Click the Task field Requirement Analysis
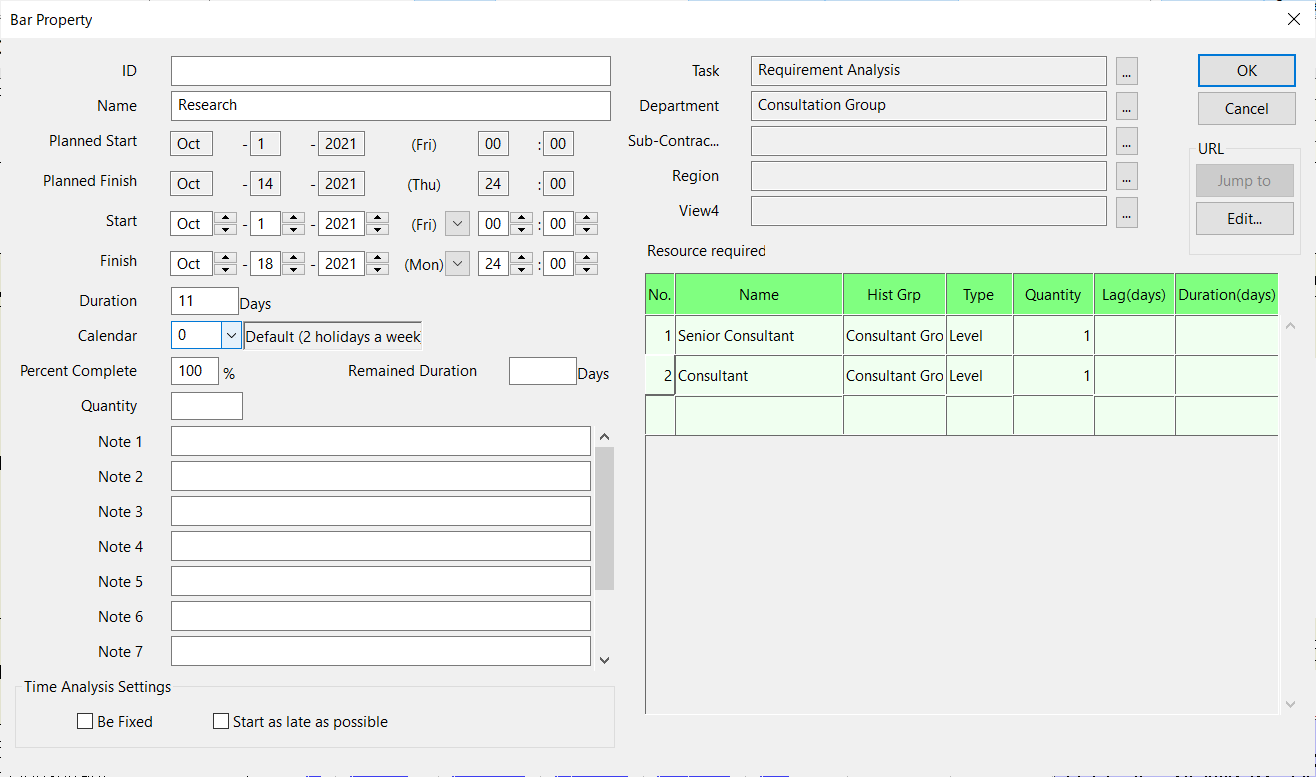 (928, 71)
